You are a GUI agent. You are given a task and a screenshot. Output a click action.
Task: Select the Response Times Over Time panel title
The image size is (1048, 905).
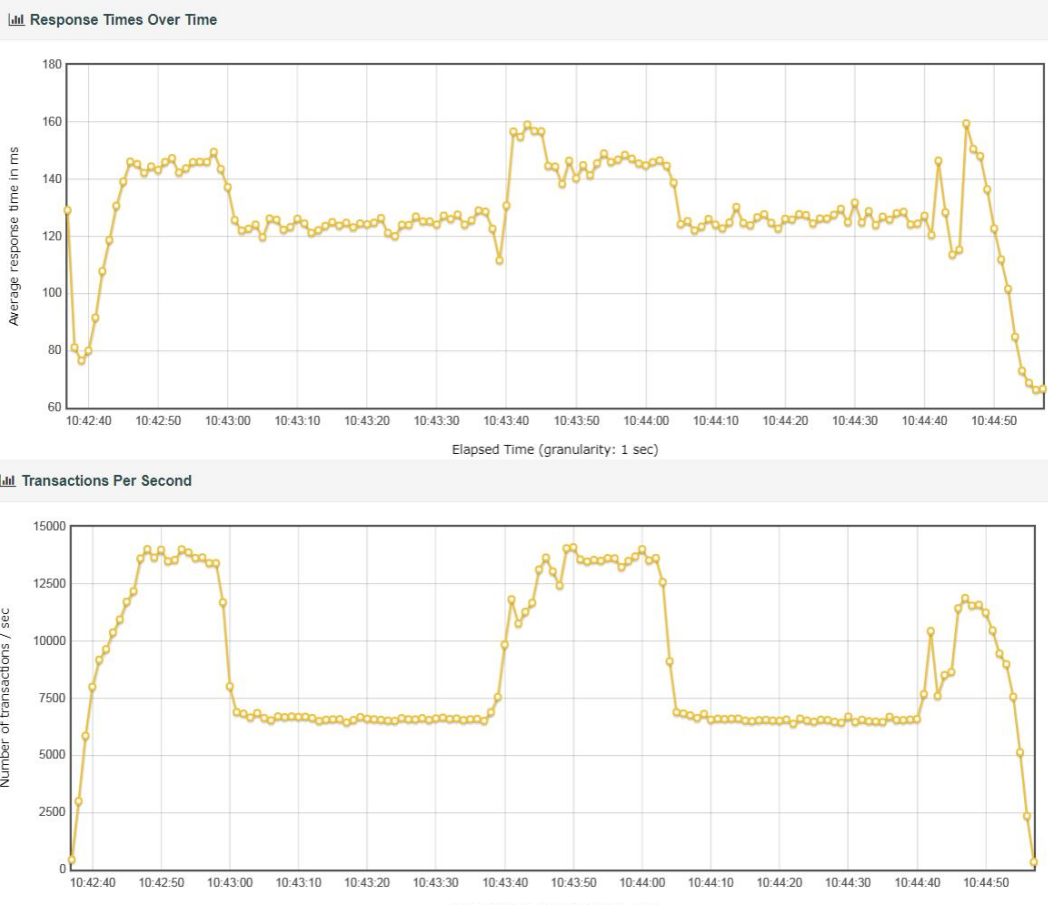[x=124, y=20]
